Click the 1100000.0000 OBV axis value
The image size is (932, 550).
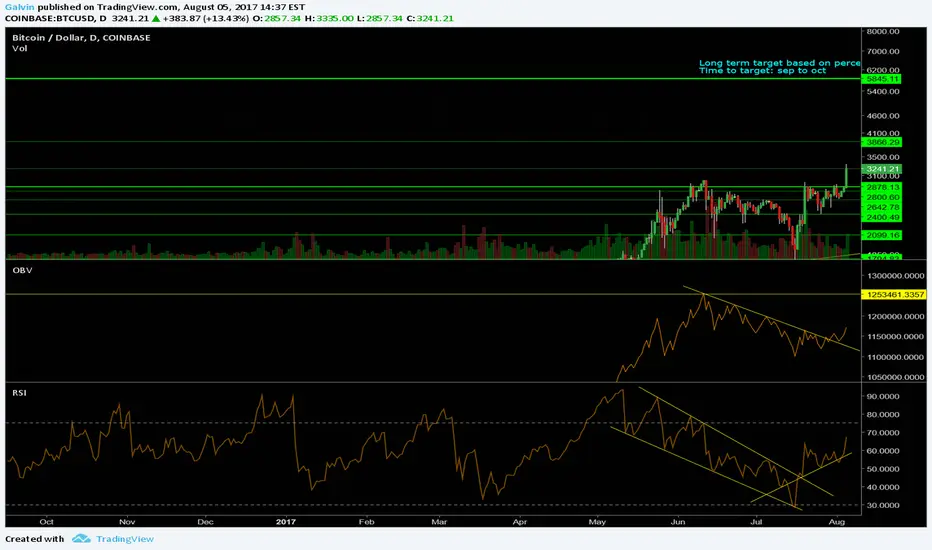click(896, 357)
